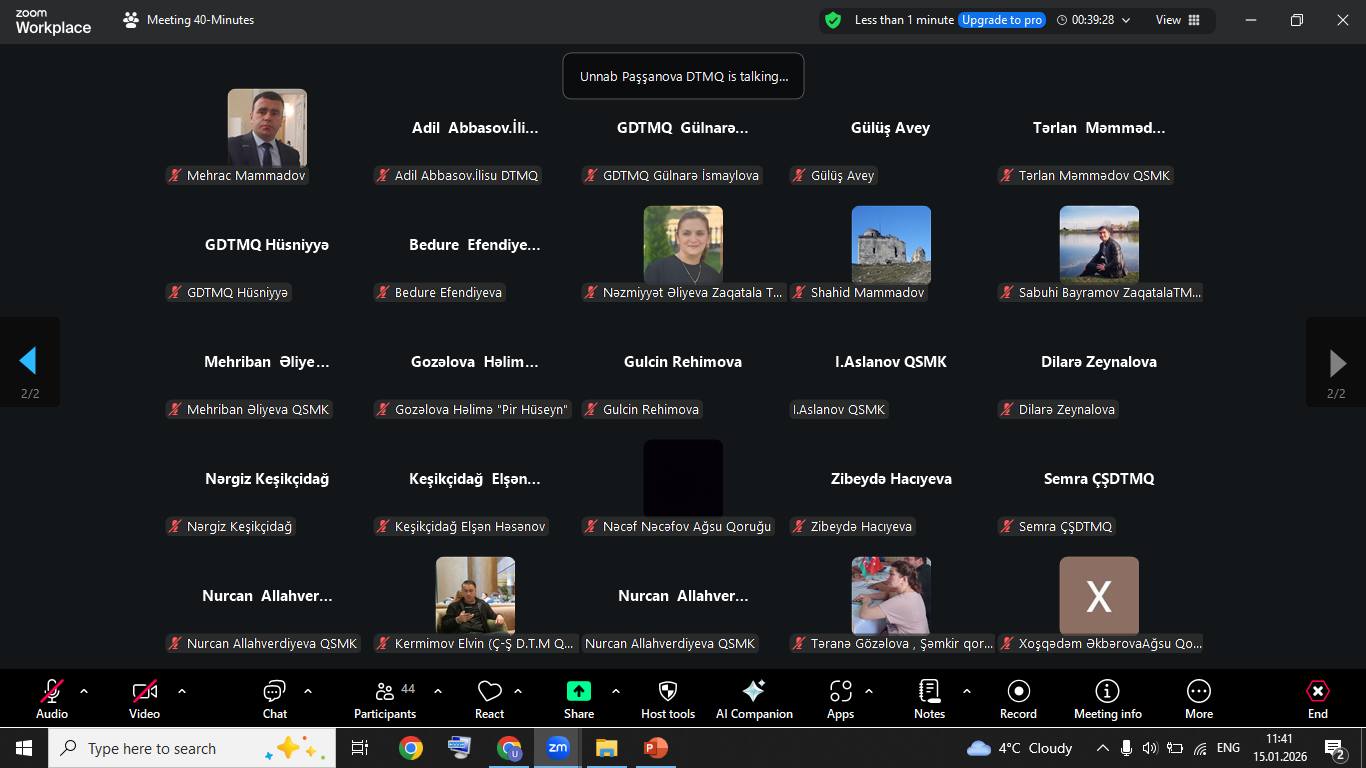End the meeting
The height and width of the screenshot is (768, 1366).
click(1317, 698)
